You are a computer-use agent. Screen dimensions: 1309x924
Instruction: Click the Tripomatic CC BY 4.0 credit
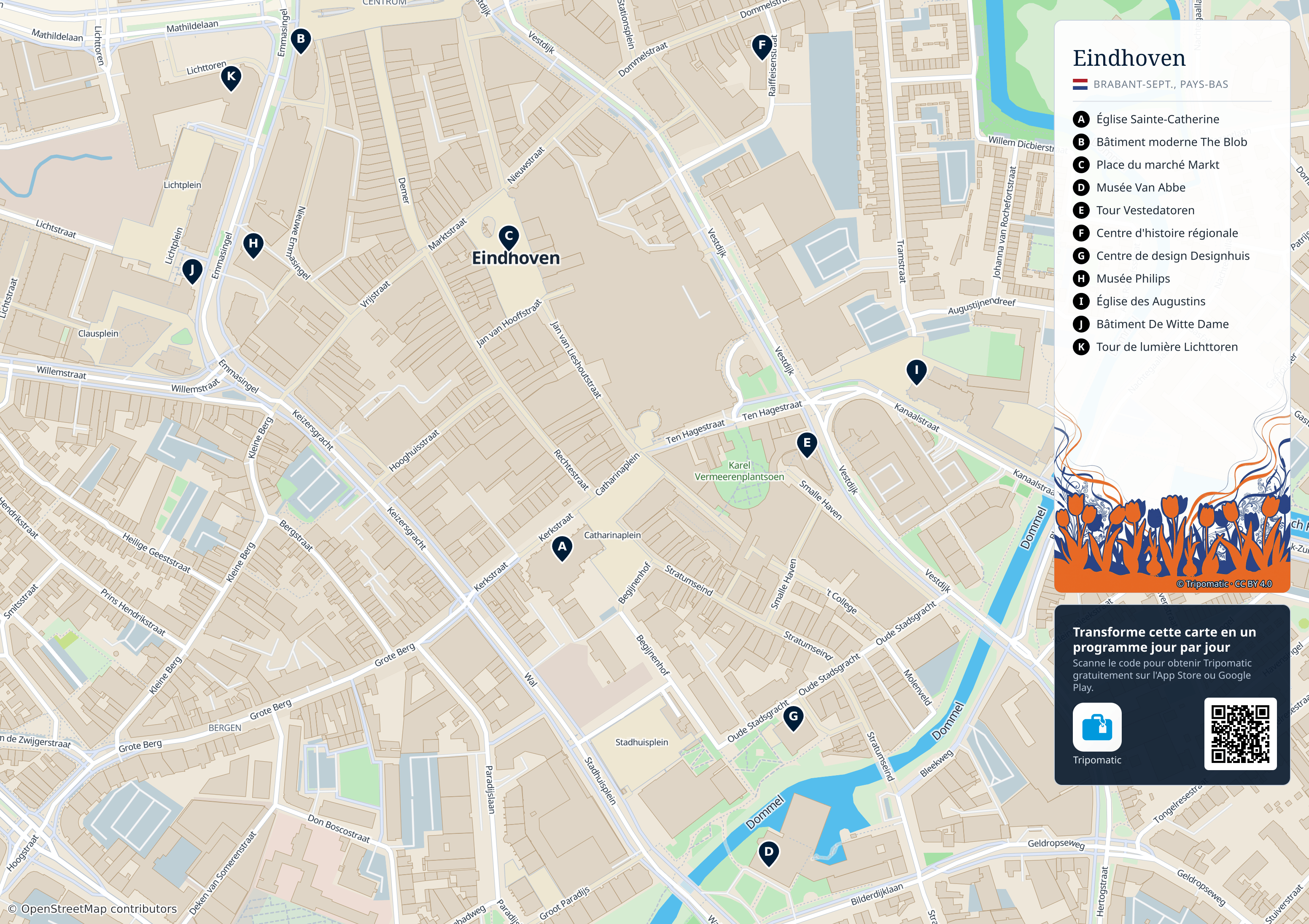(1224, 584)
